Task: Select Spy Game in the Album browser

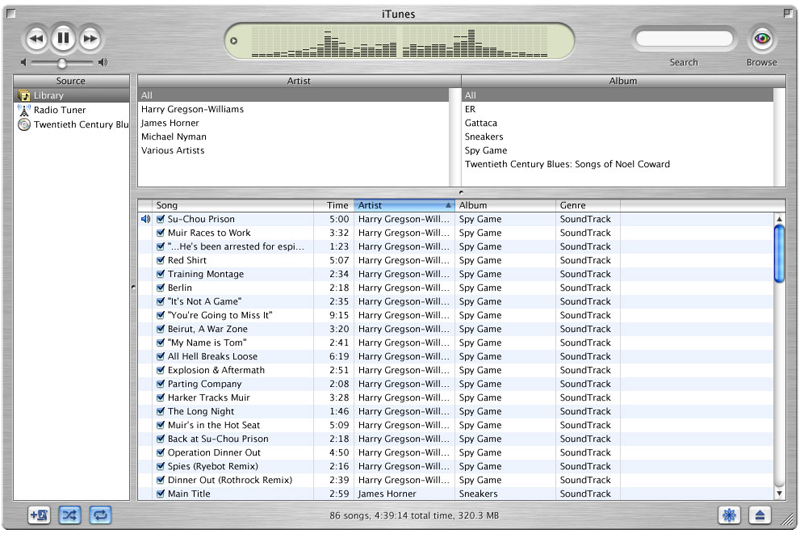Action: pos(618,150)
